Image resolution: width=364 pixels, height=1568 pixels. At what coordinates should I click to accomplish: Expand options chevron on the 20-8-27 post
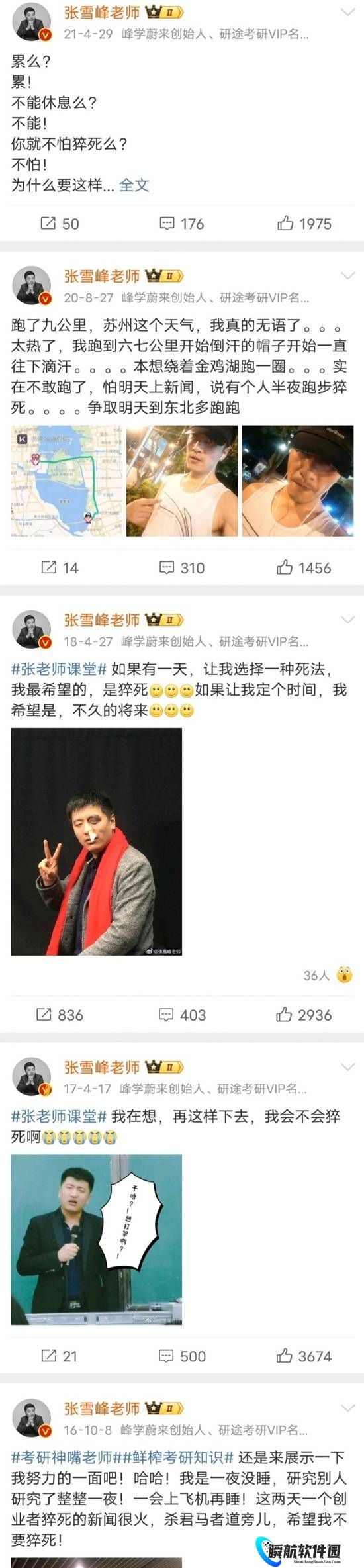(x=347, y=275)
